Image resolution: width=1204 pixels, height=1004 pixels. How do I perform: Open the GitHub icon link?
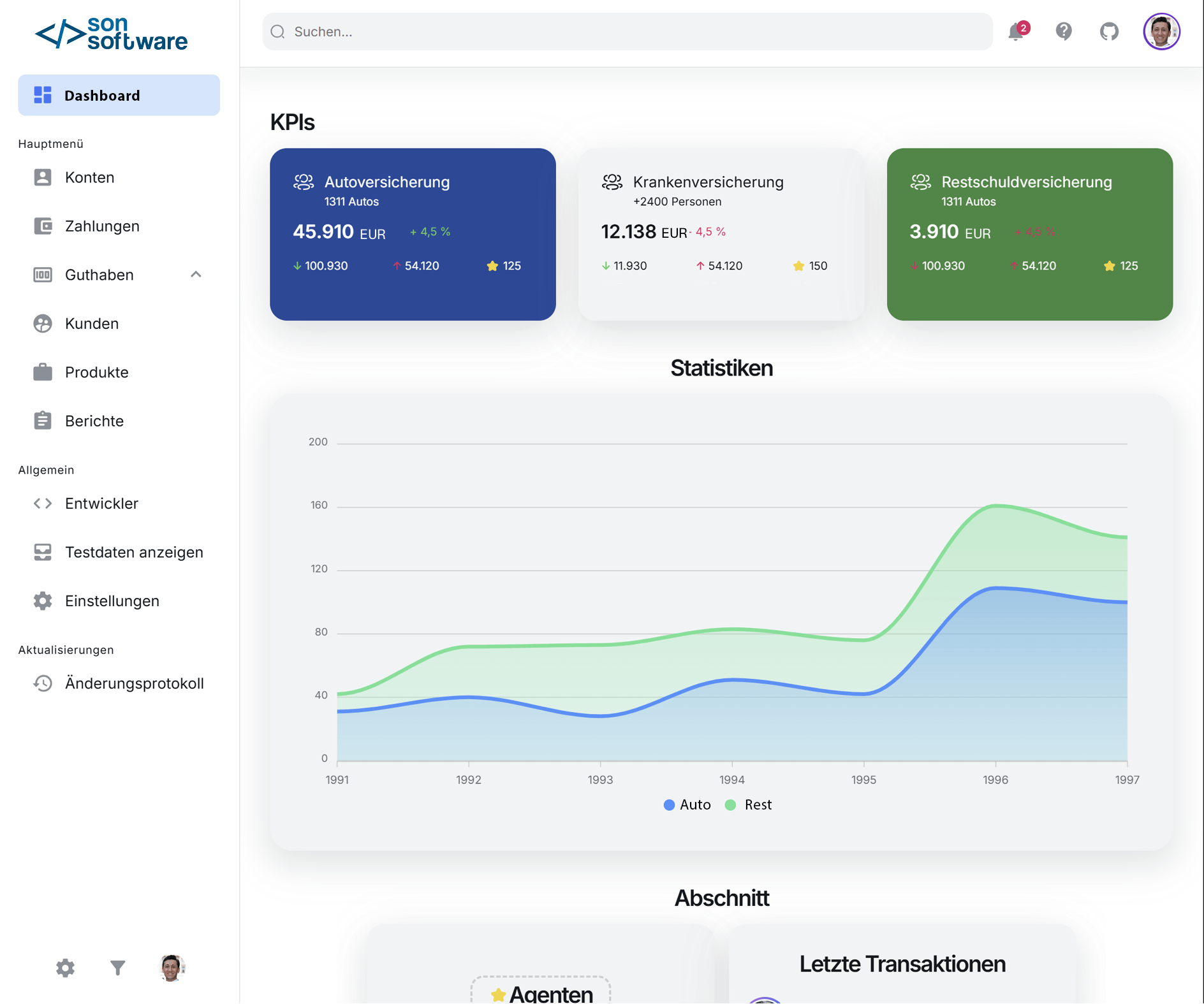point(1109,31)
